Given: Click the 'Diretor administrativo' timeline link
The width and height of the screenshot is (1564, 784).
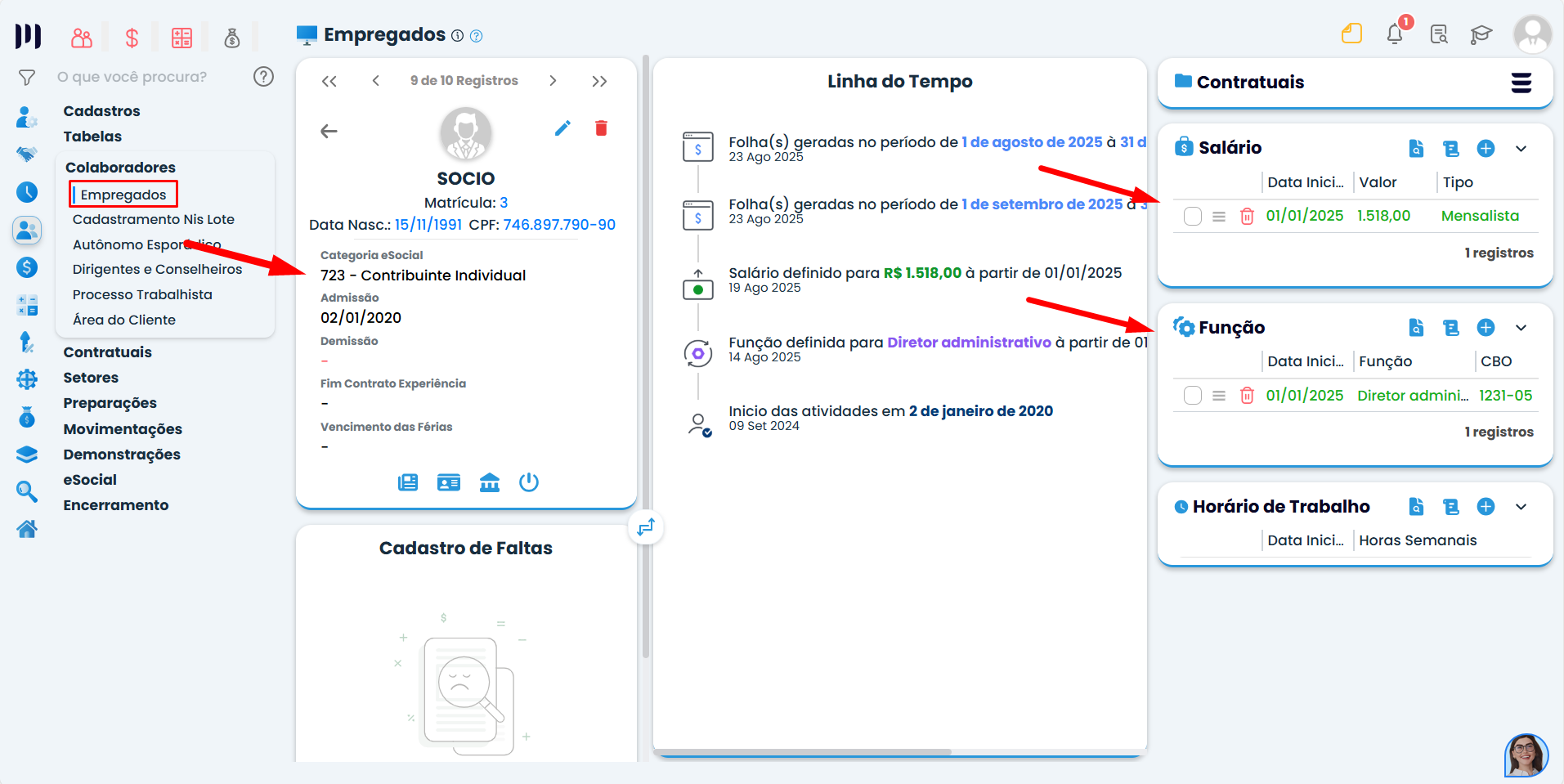Looking at the screenshot, I should coord(969,343).
